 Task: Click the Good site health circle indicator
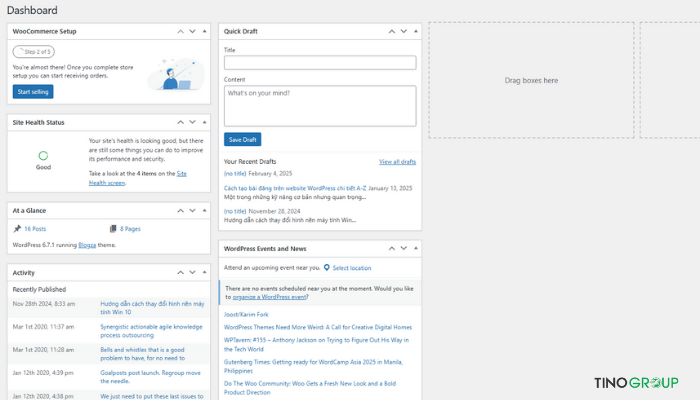point(43,155)
